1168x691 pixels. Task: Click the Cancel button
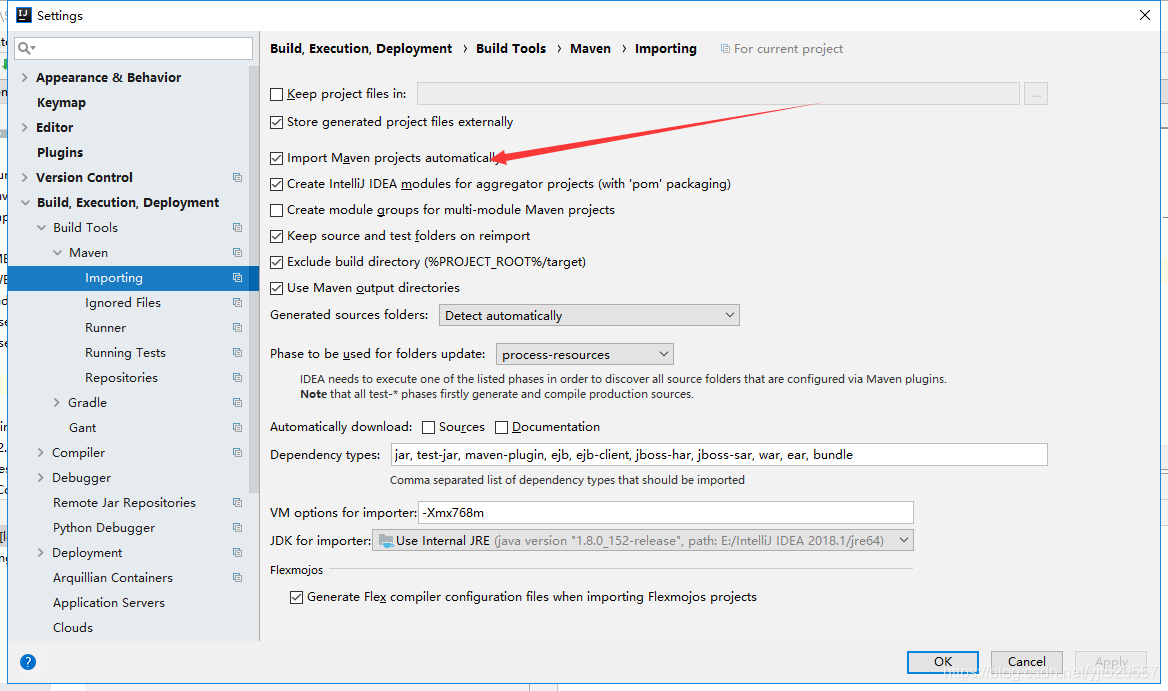[1026, 661]
